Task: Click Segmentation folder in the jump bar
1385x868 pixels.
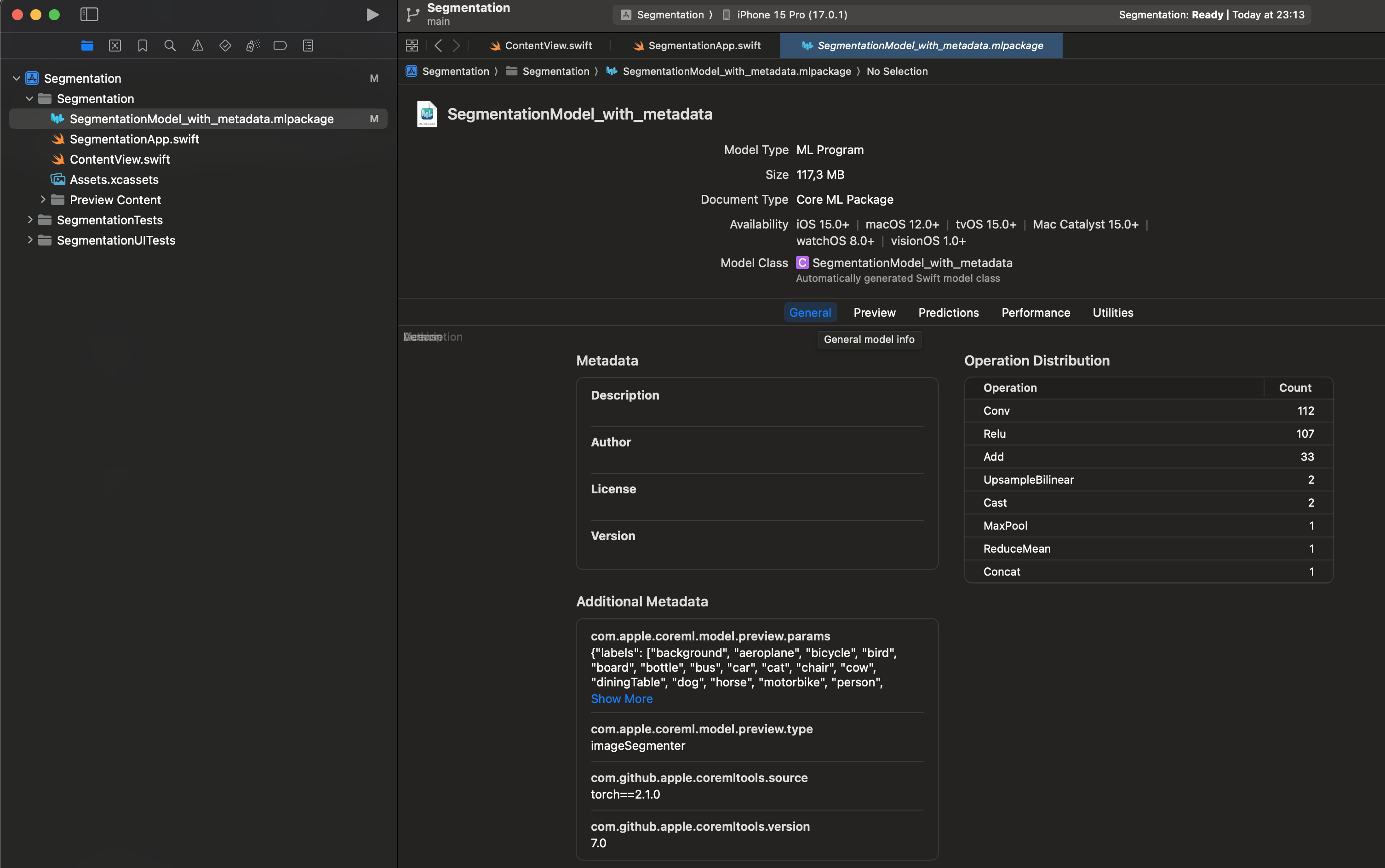Action: [548, 71]
